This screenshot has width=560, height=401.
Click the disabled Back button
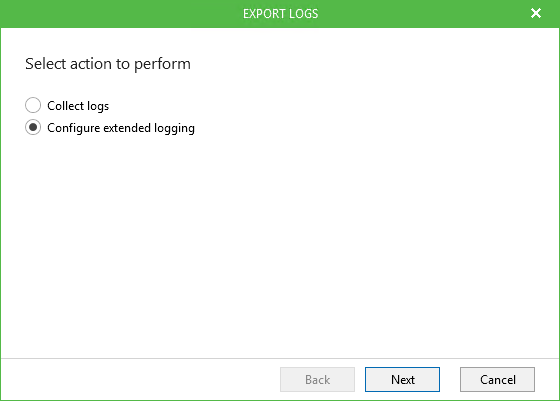coord(318,379)
